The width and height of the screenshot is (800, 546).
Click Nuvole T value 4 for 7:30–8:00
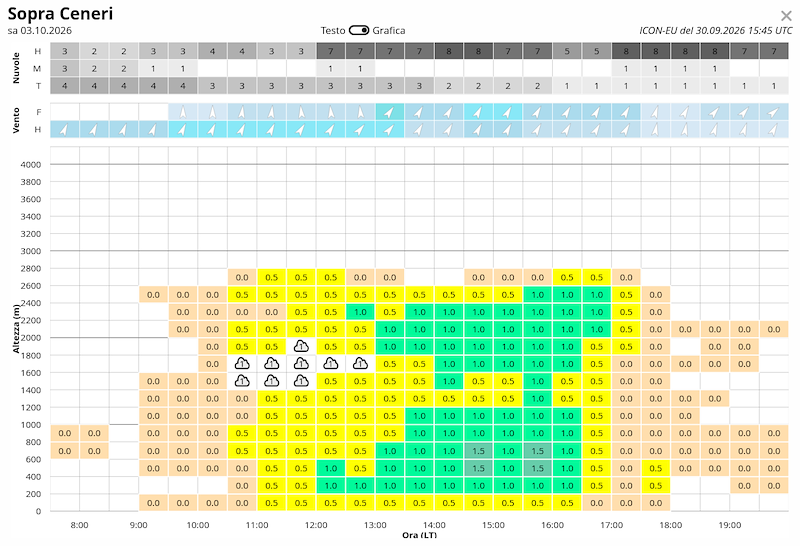(x=64, y=86)
